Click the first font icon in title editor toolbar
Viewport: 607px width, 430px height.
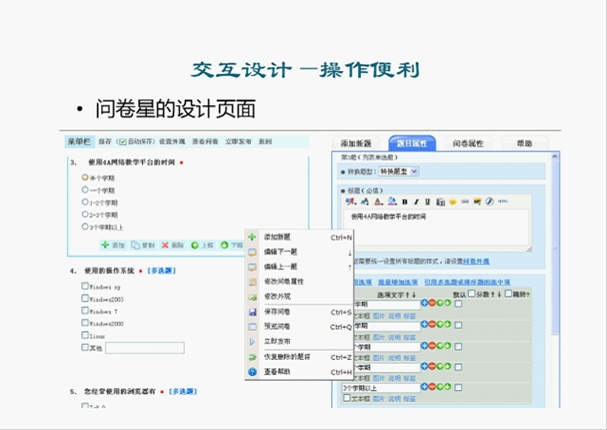351,201
